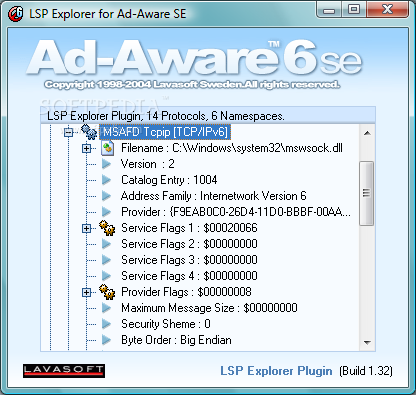The height and width of the screenshot is (395, 416).
Task: Click the vertical scrollbar thumb
Action: (367, 193)
